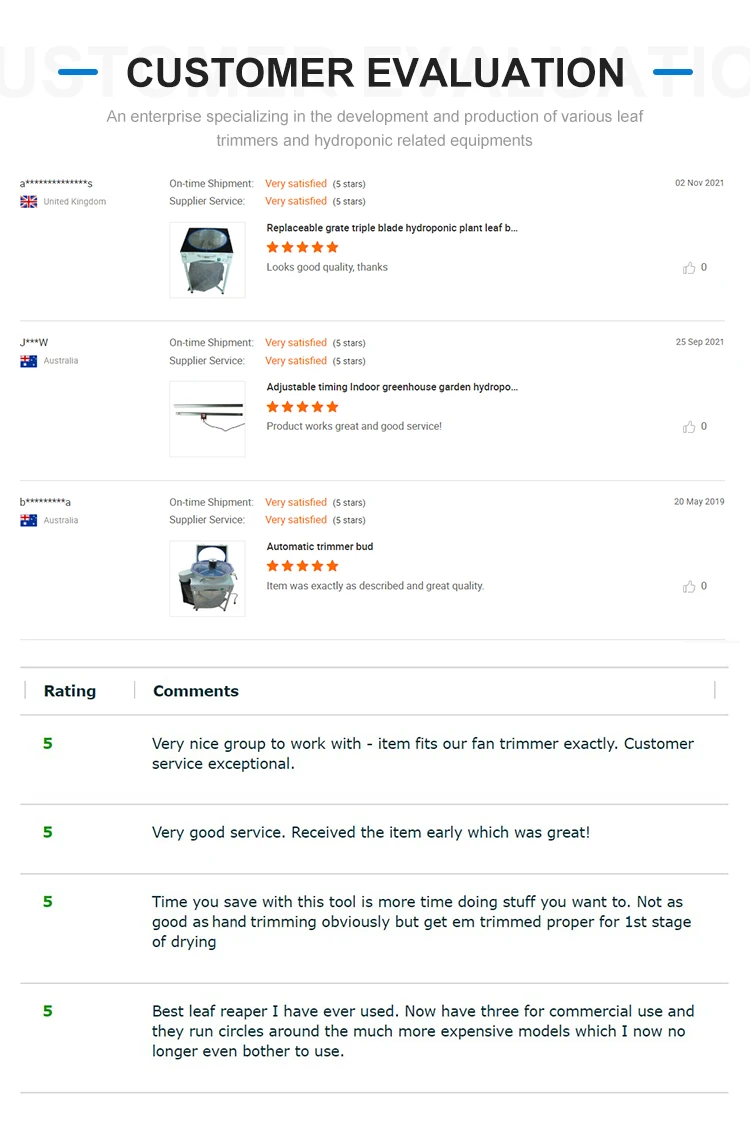The height and width of the screenshot is (1140, 750).
Task: Click star rating under Replaceable grate review
Action: tap(302, 247)
